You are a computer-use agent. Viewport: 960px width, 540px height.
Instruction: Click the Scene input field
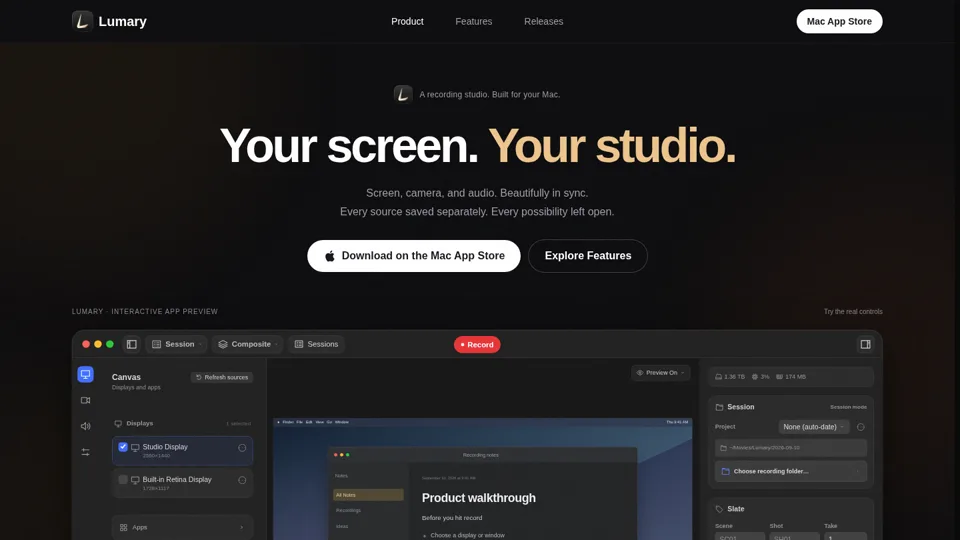click(740, 537)
